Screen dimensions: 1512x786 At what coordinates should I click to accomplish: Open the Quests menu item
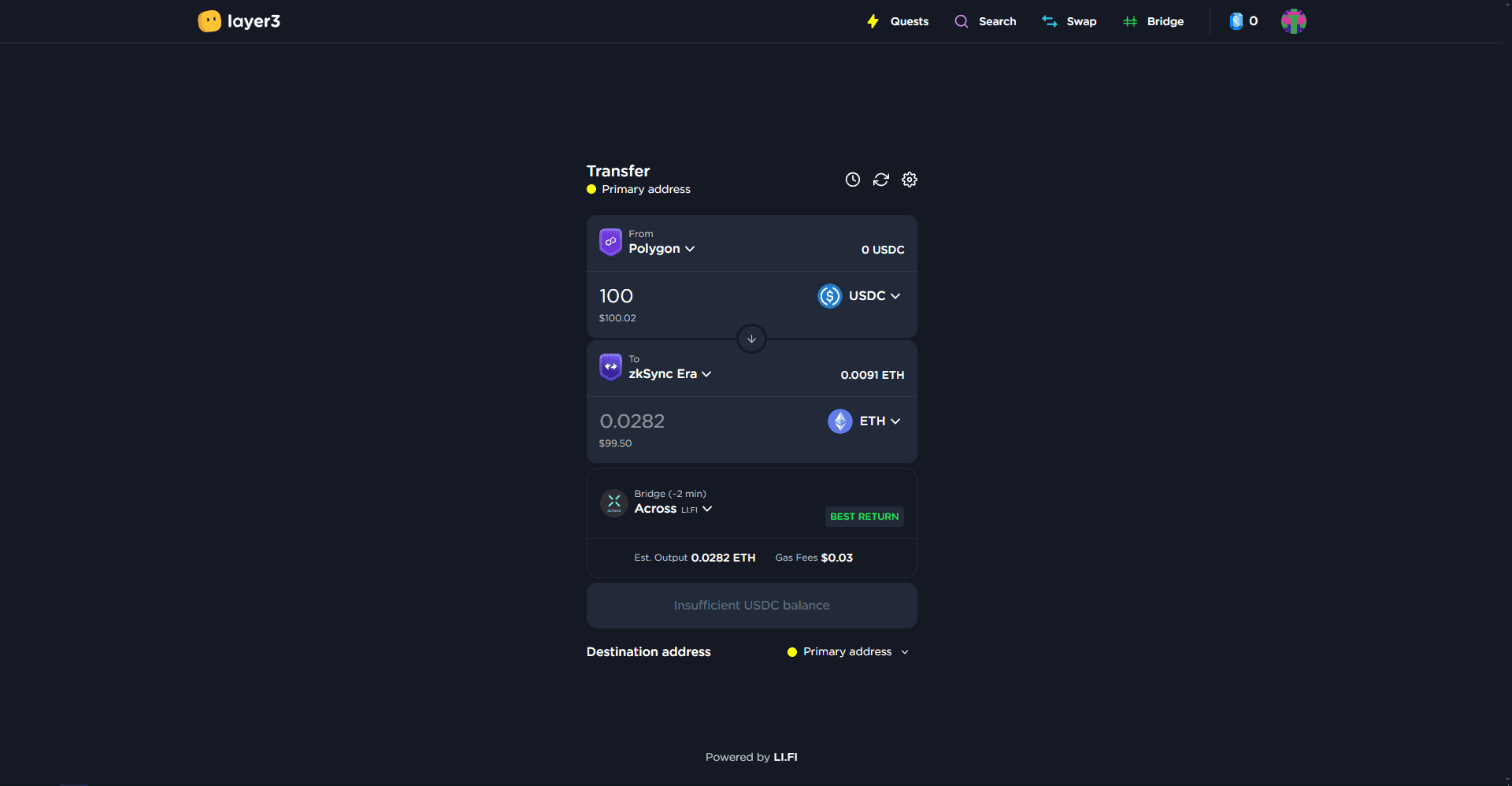coord(909,21)
